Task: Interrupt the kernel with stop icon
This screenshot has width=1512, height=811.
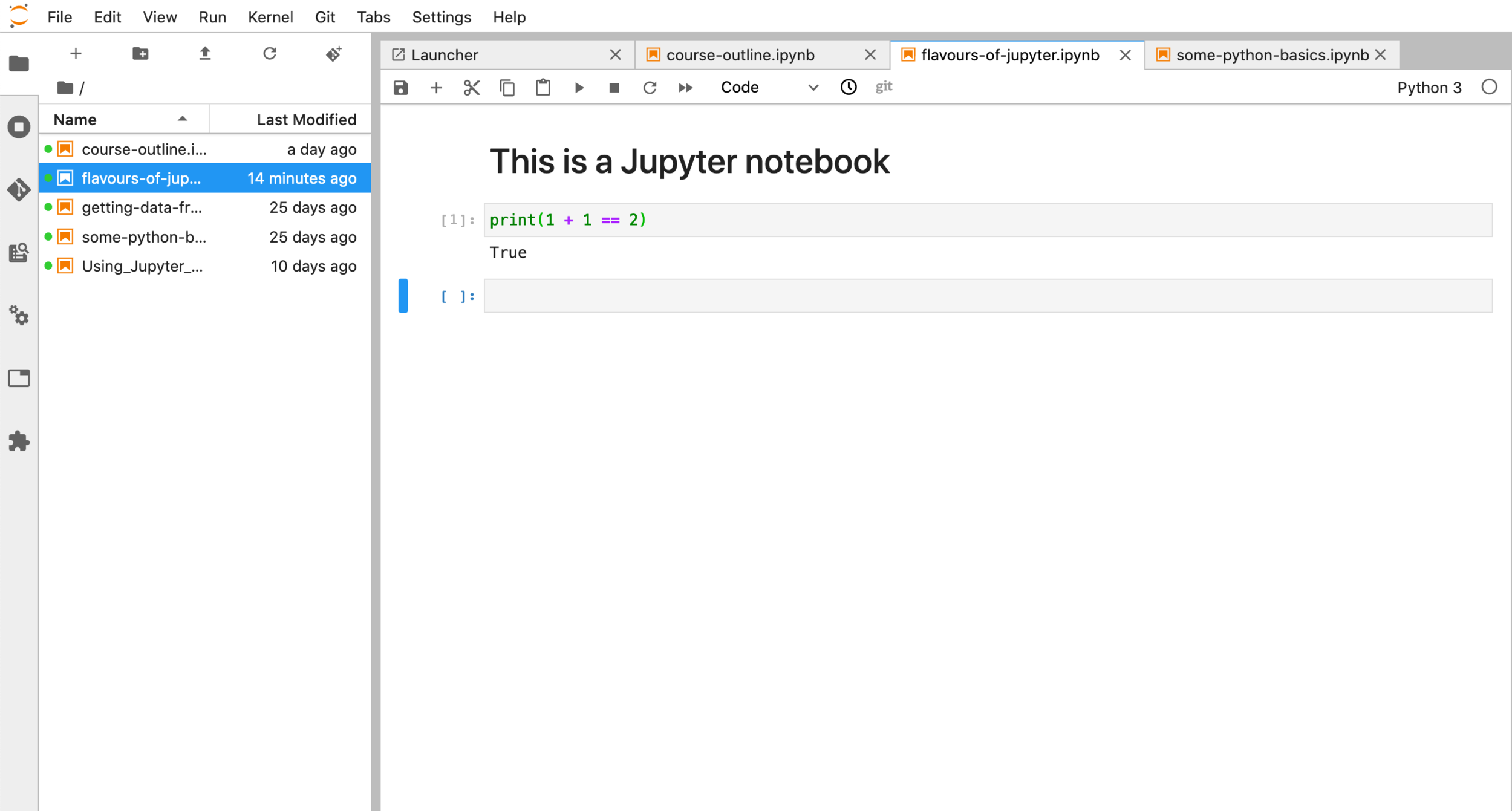Action: 614,88
